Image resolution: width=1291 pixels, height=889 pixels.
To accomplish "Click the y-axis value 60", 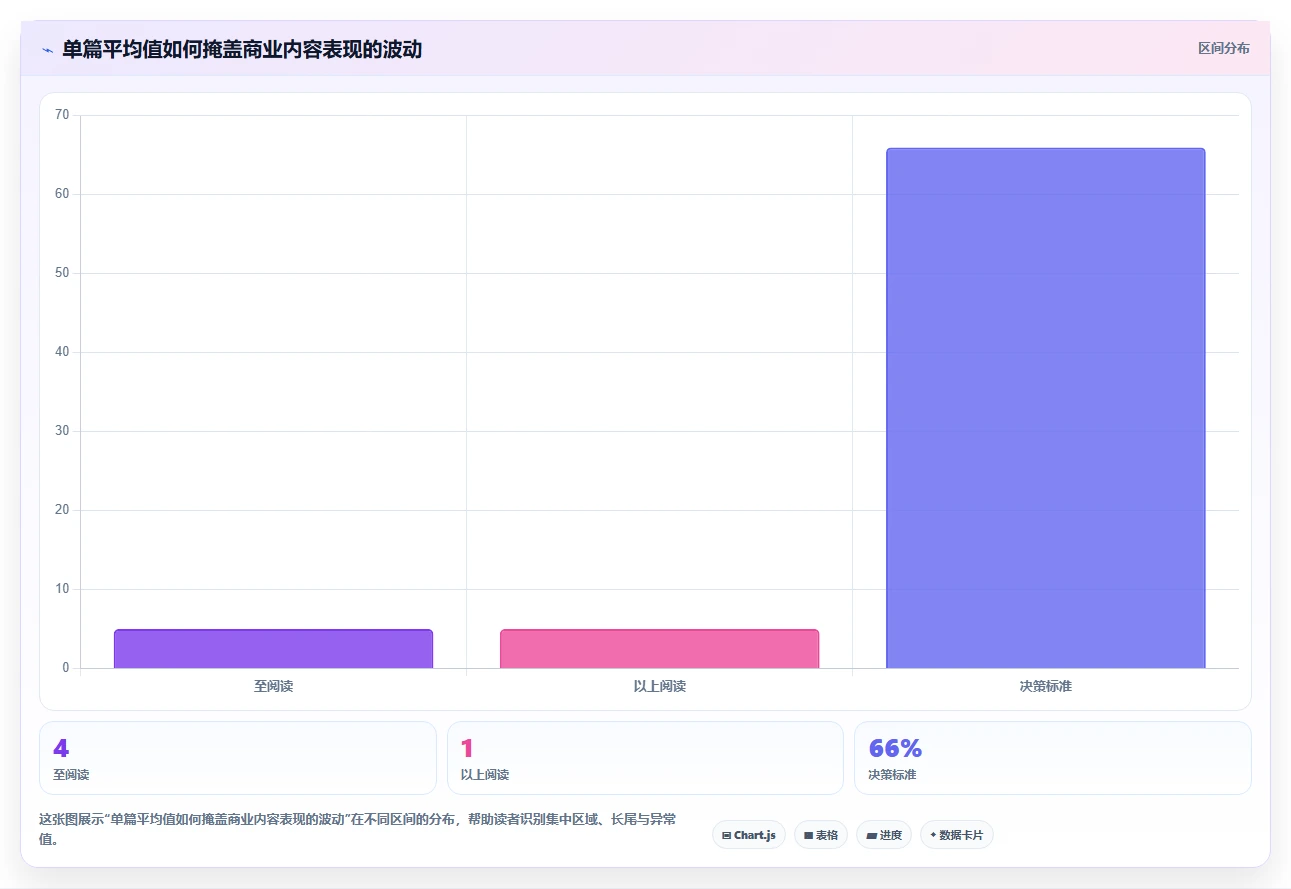I will 62,194.
